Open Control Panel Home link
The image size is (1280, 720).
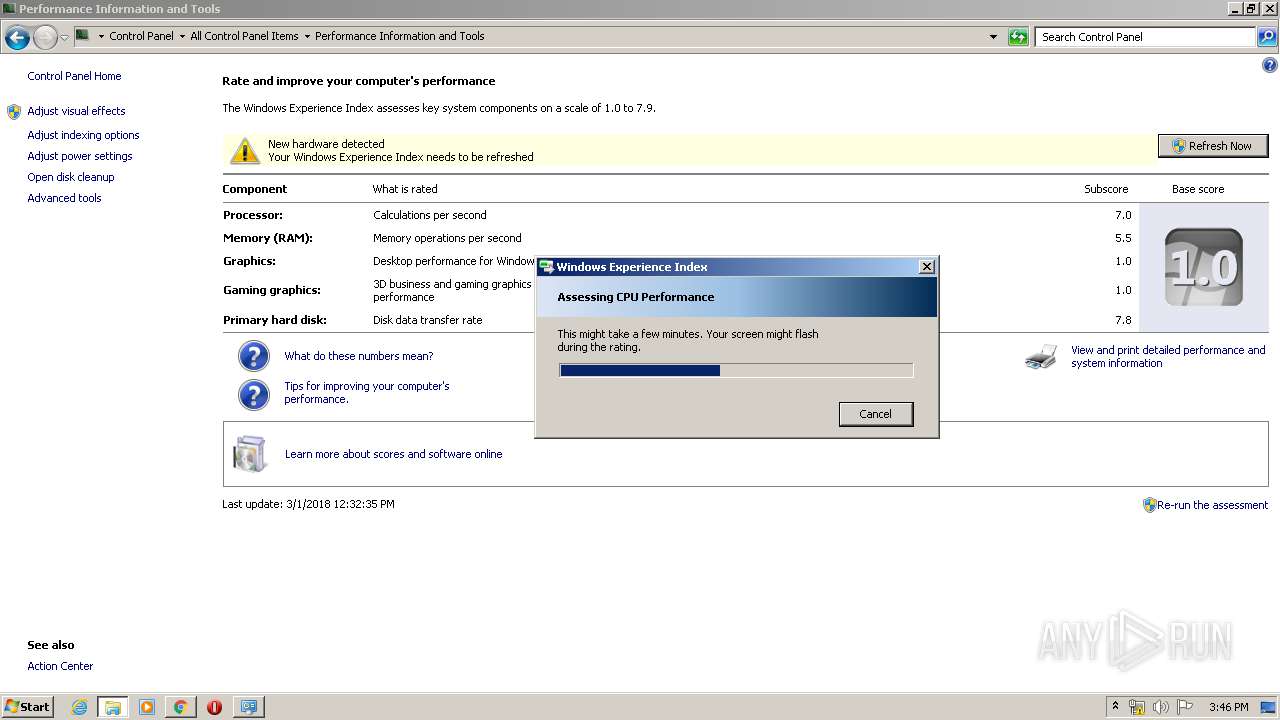point(74,76)
